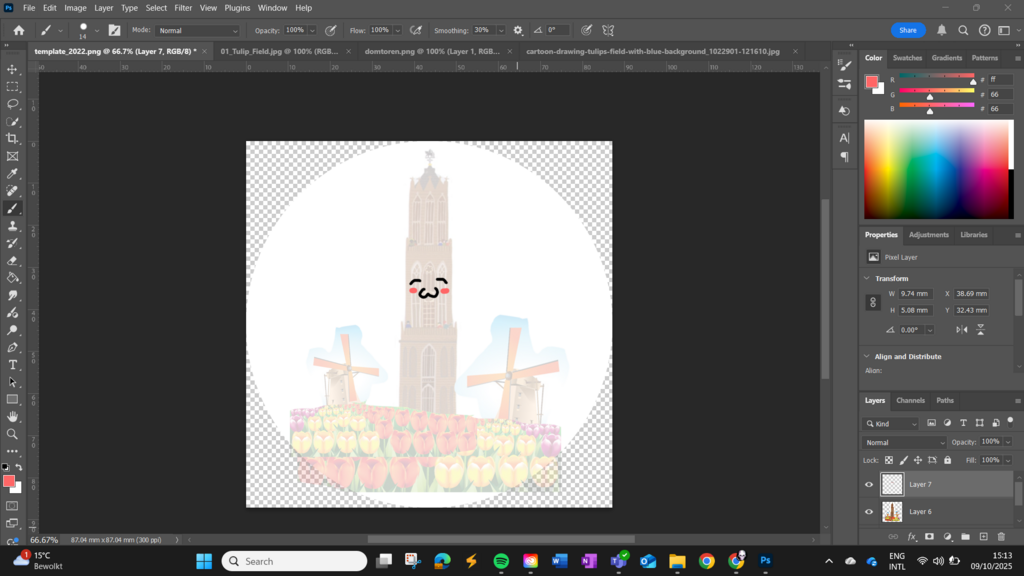Toggle the lock all layer icon
Image resolution: width=1024 pixels, height=576 pixels.
(x=947, y=460)
